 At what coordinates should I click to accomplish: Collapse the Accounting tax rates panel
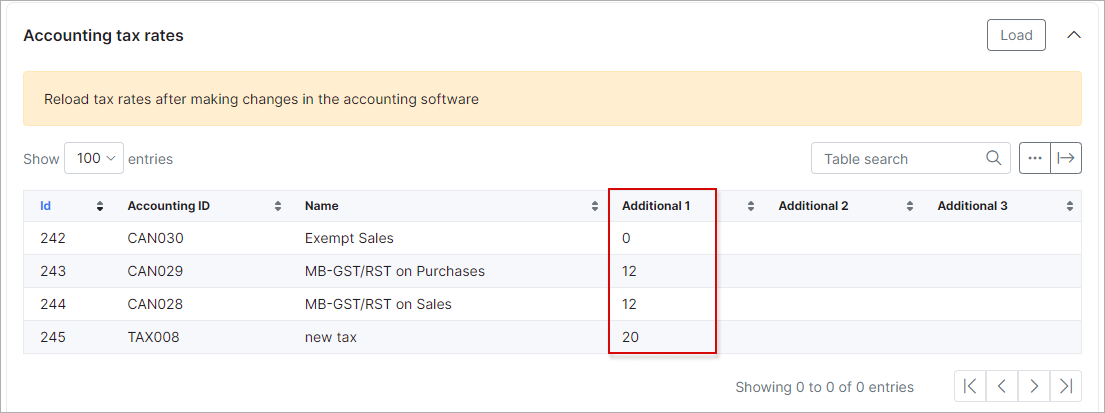(x=1074, y=35)
